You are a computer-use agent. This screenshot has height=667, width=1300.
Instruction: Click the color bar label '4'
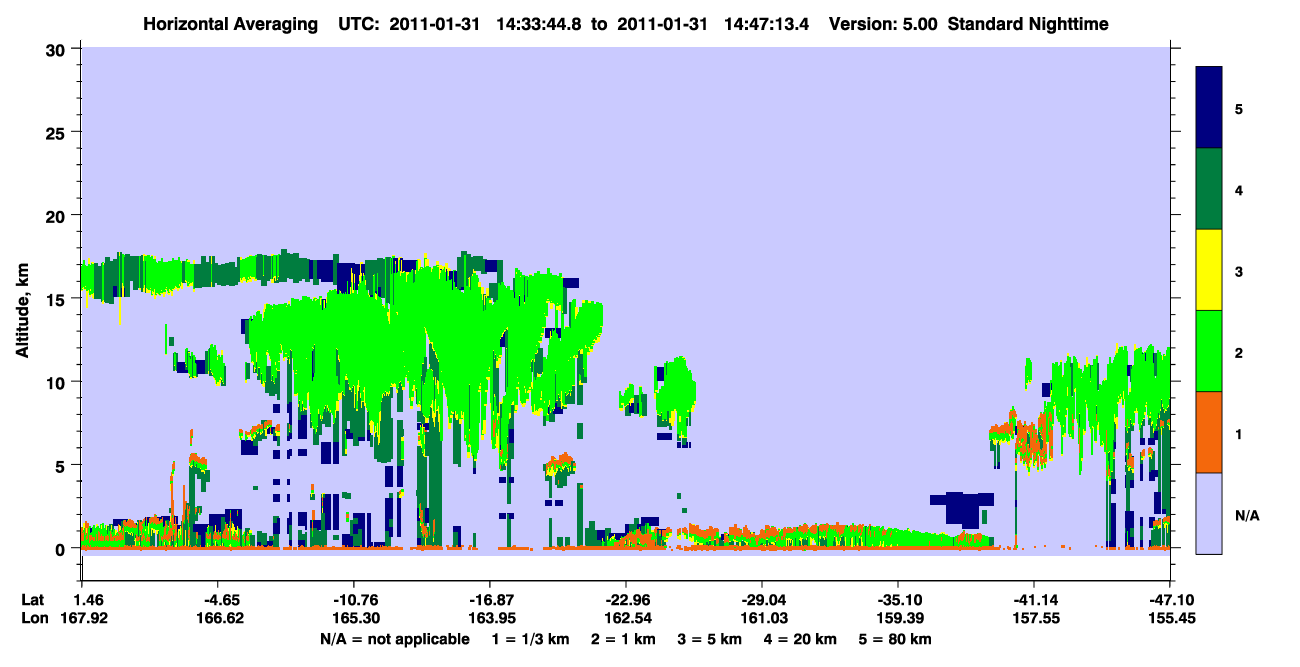pos(1239,189)
